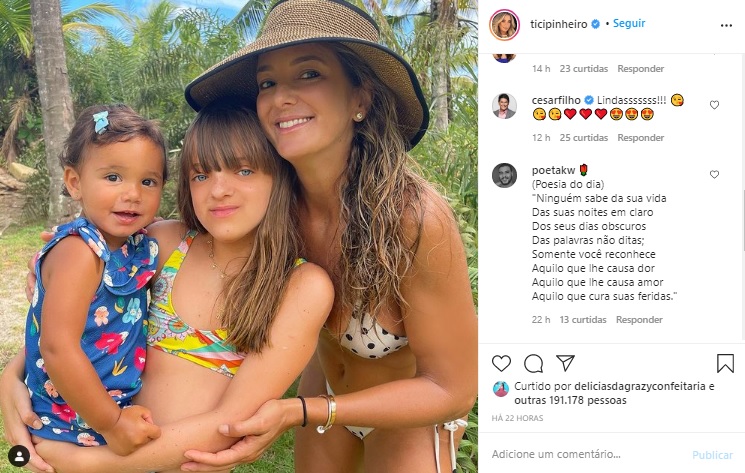Viewport: 745px width, 473px height.
Task: Like the post with the heart icon
Action: (501, 363)
